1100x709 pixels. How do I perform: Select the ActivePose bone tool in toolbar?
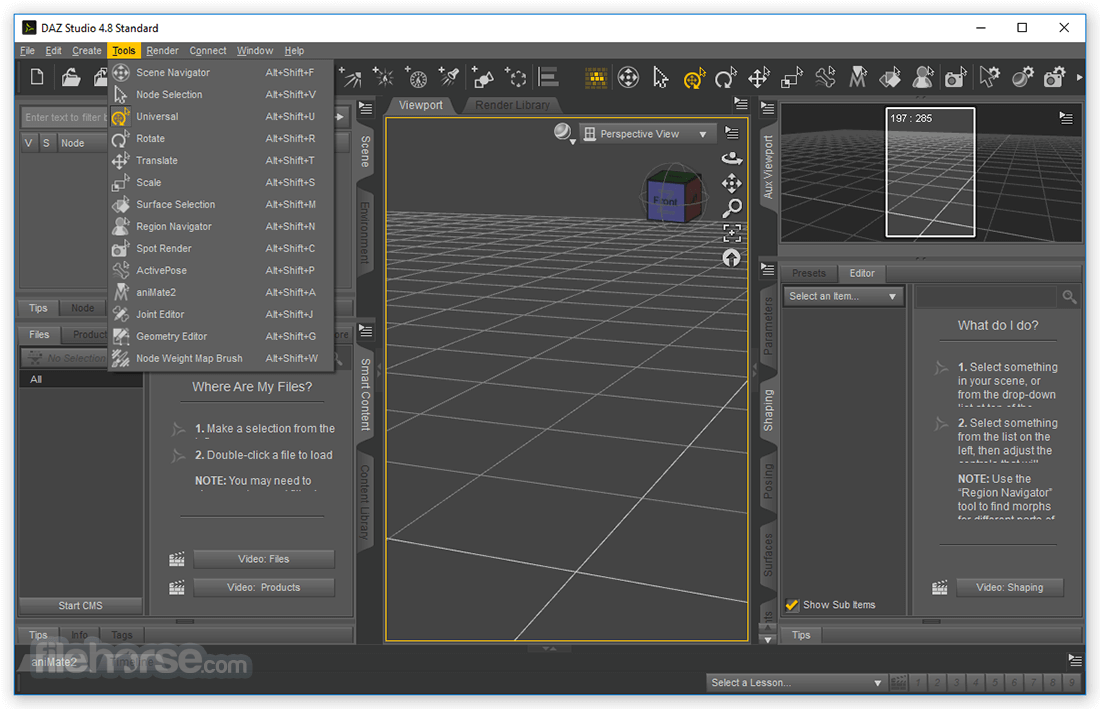click(825, 77)
